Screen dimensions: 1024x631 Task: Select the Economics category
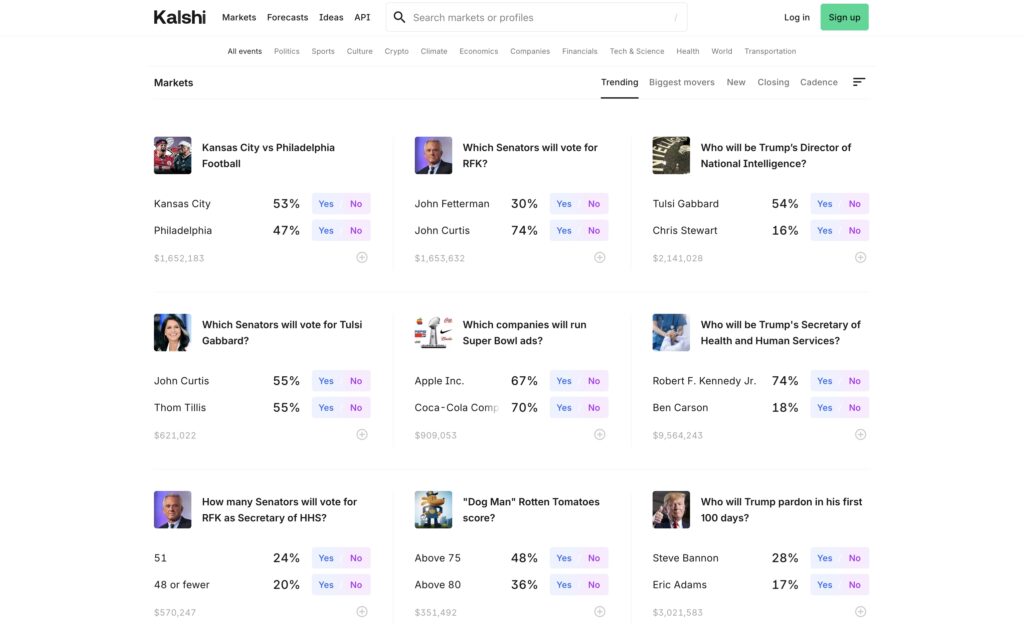click(x=479, y=51)
